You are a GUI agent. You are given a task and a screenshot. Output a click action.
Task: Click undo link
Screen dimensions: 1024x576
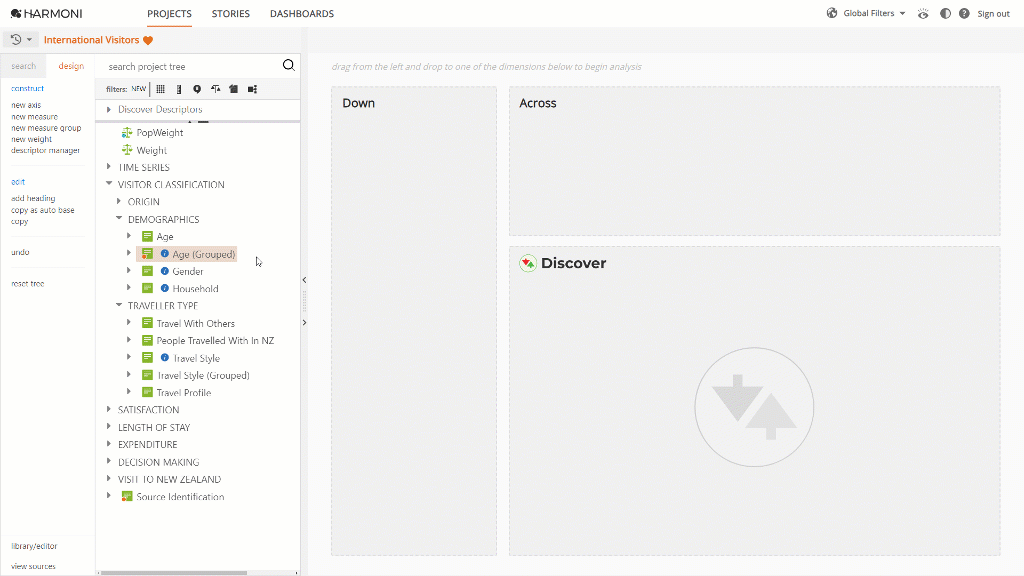pos(20,252)
